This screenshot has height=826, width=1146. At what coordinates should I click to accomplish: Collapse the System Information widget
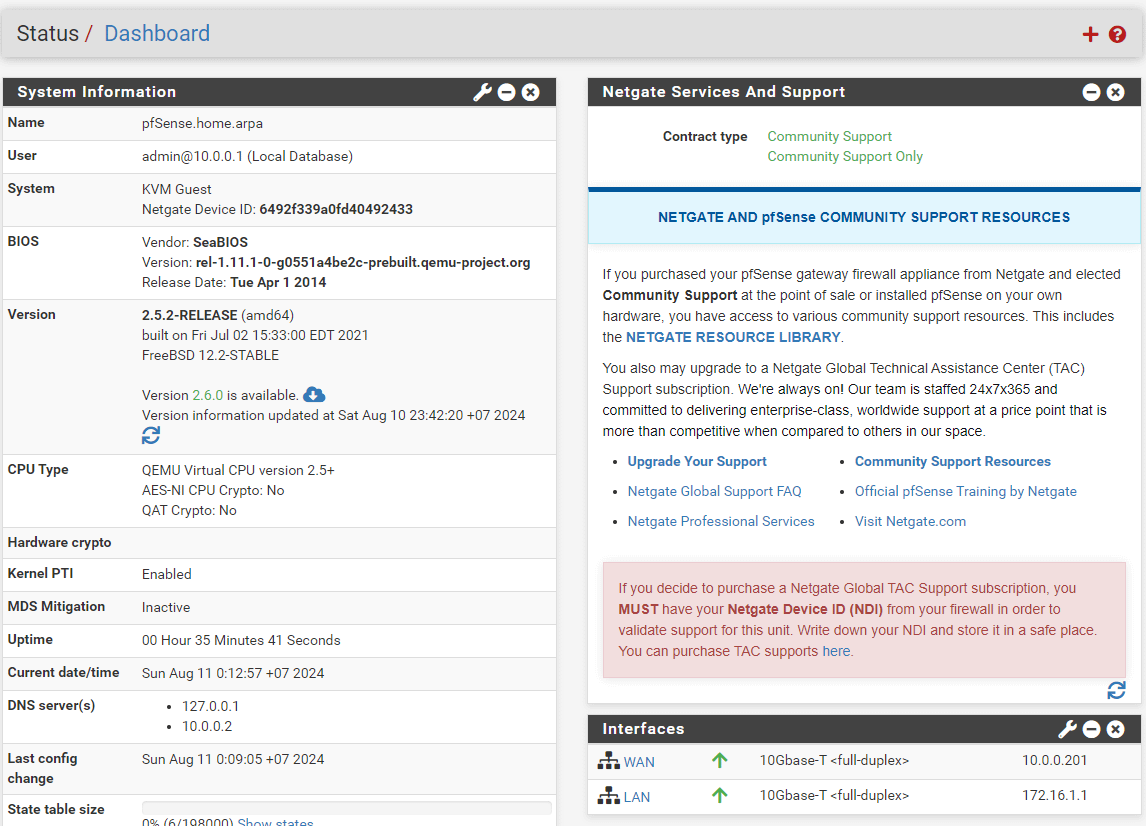click(506, 92)
